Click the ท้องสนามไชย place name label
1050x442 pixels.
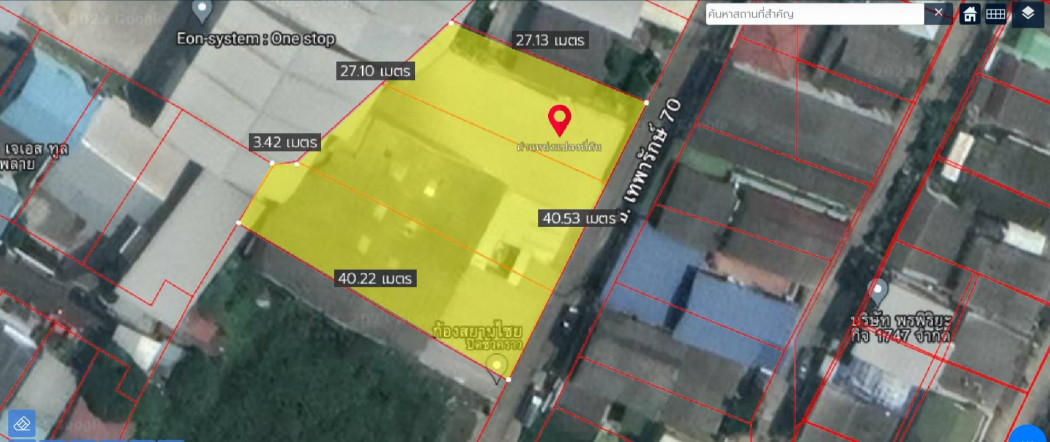coord(478,332)
